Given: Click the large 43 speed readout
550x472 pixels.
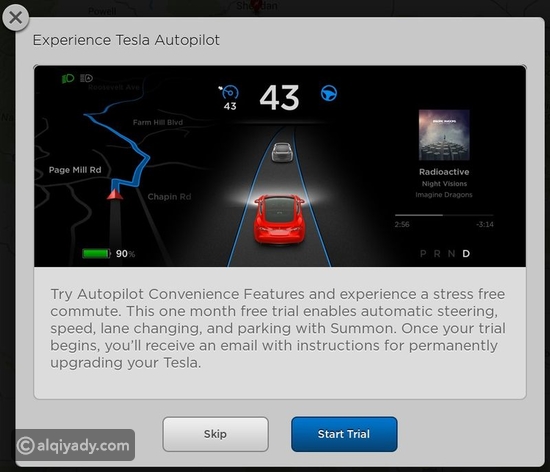Looking at the screenshot, I should (x=279, y=98).
